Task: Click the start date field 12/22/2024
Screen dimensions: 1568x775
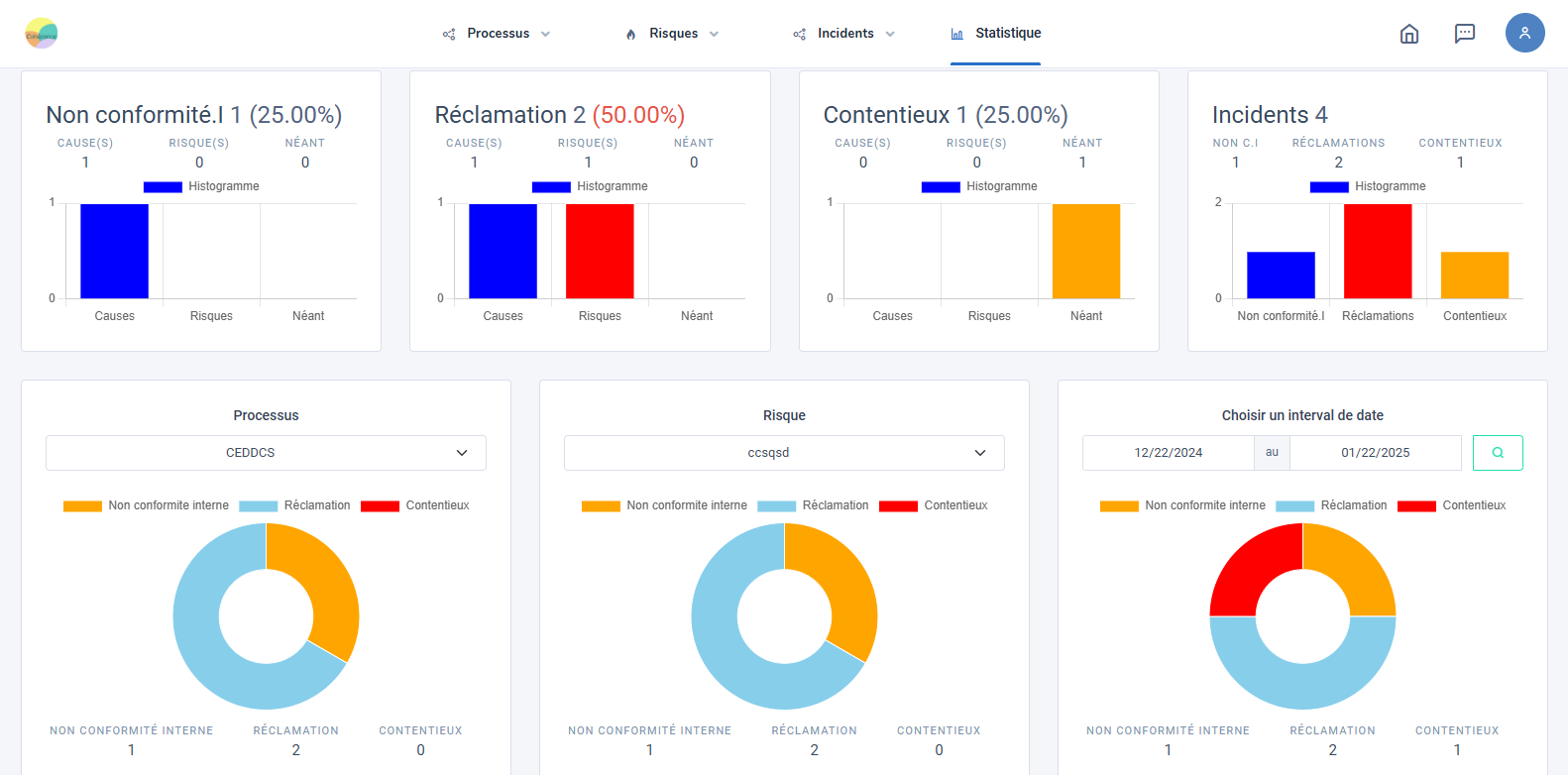Action: (x=1168, y=453)
